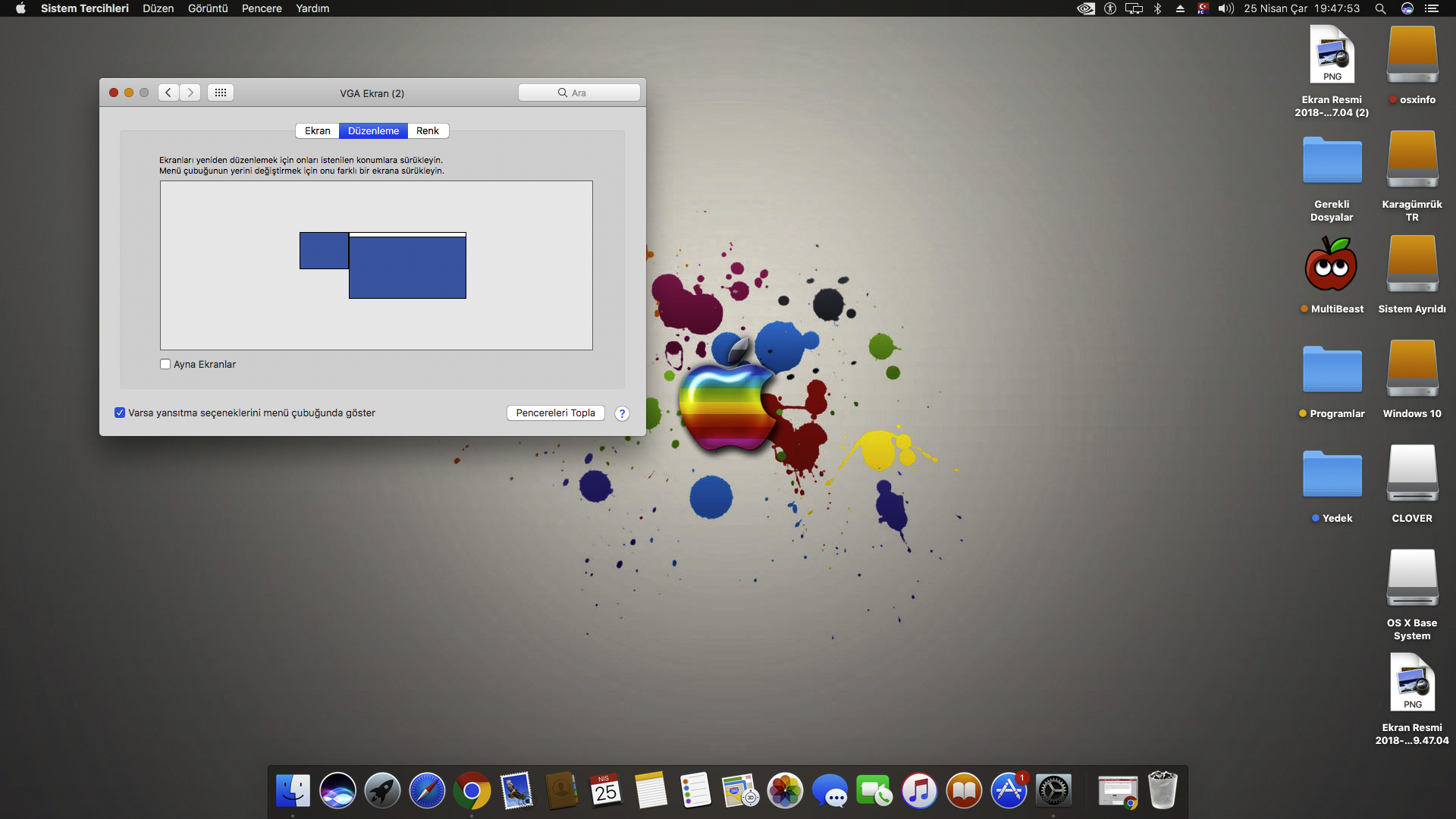This screenshot has width=1456, height=819.
Task: Open the Notification Center list icon
Action: [1432, 8]
